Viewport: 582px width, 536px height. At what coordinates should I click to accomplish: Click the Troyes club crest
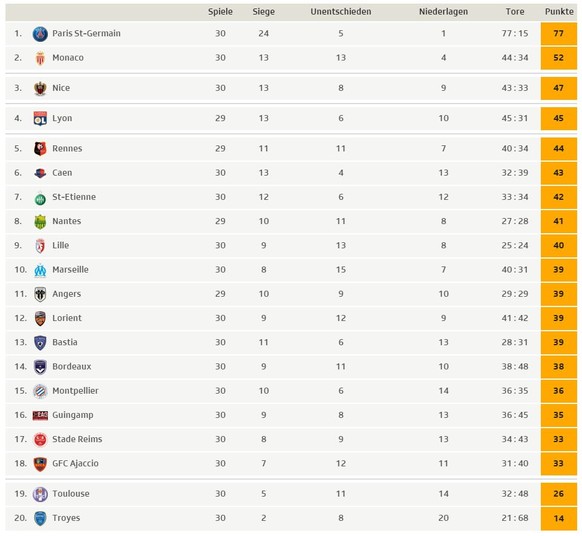pyautogui.click(x=40, y=519)
